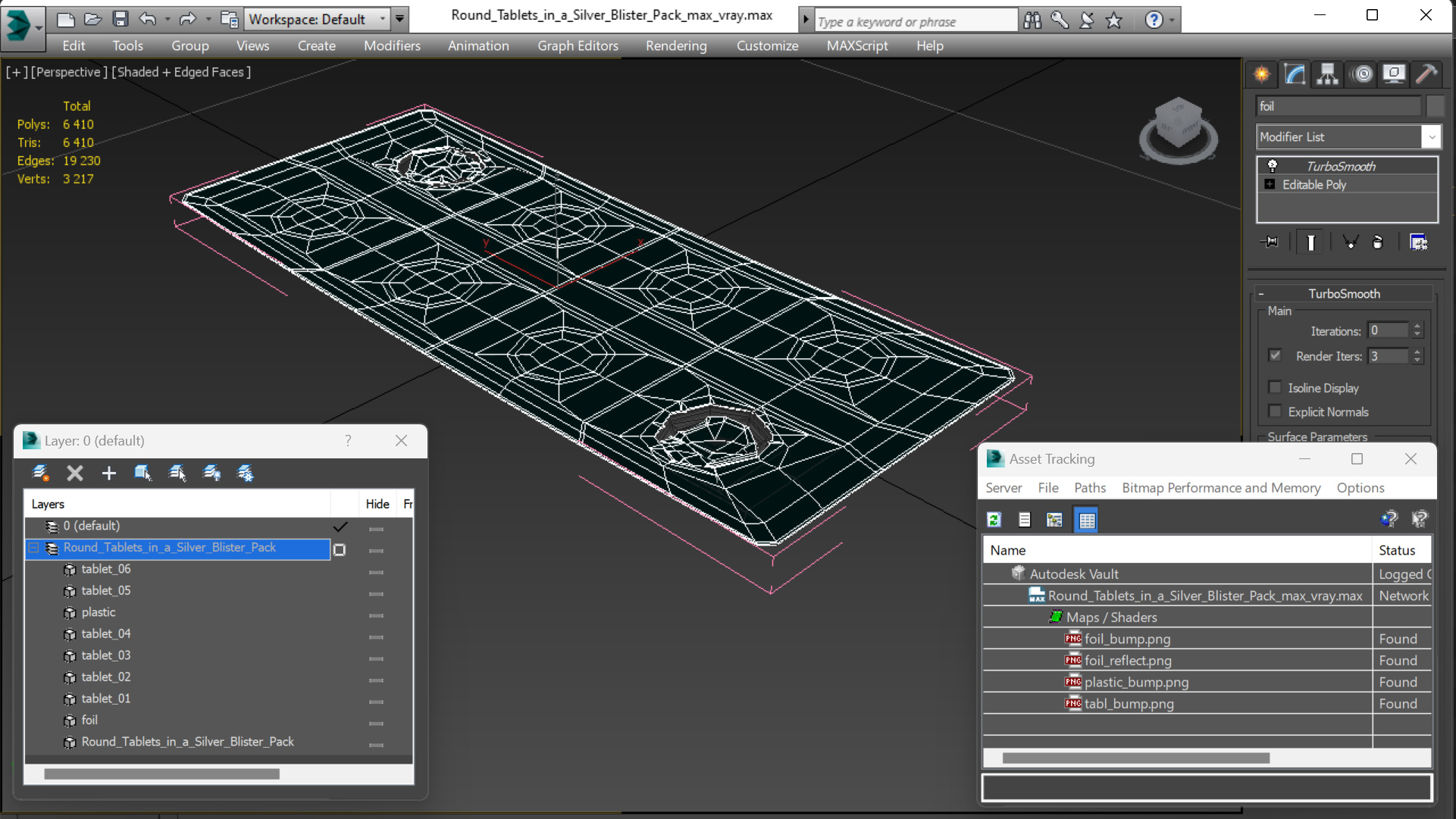Undo last action arrow icon
Image resolution: width=1456 pixels, height=819 pixels.
(x=148, y=19)
